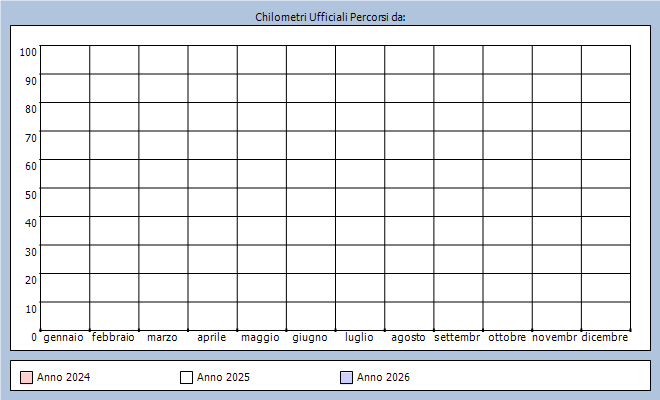The height and width of the screenshot is (400, 660).
Task: Pick the ottobre label below the chart
Action: click(x=507, y=338)
